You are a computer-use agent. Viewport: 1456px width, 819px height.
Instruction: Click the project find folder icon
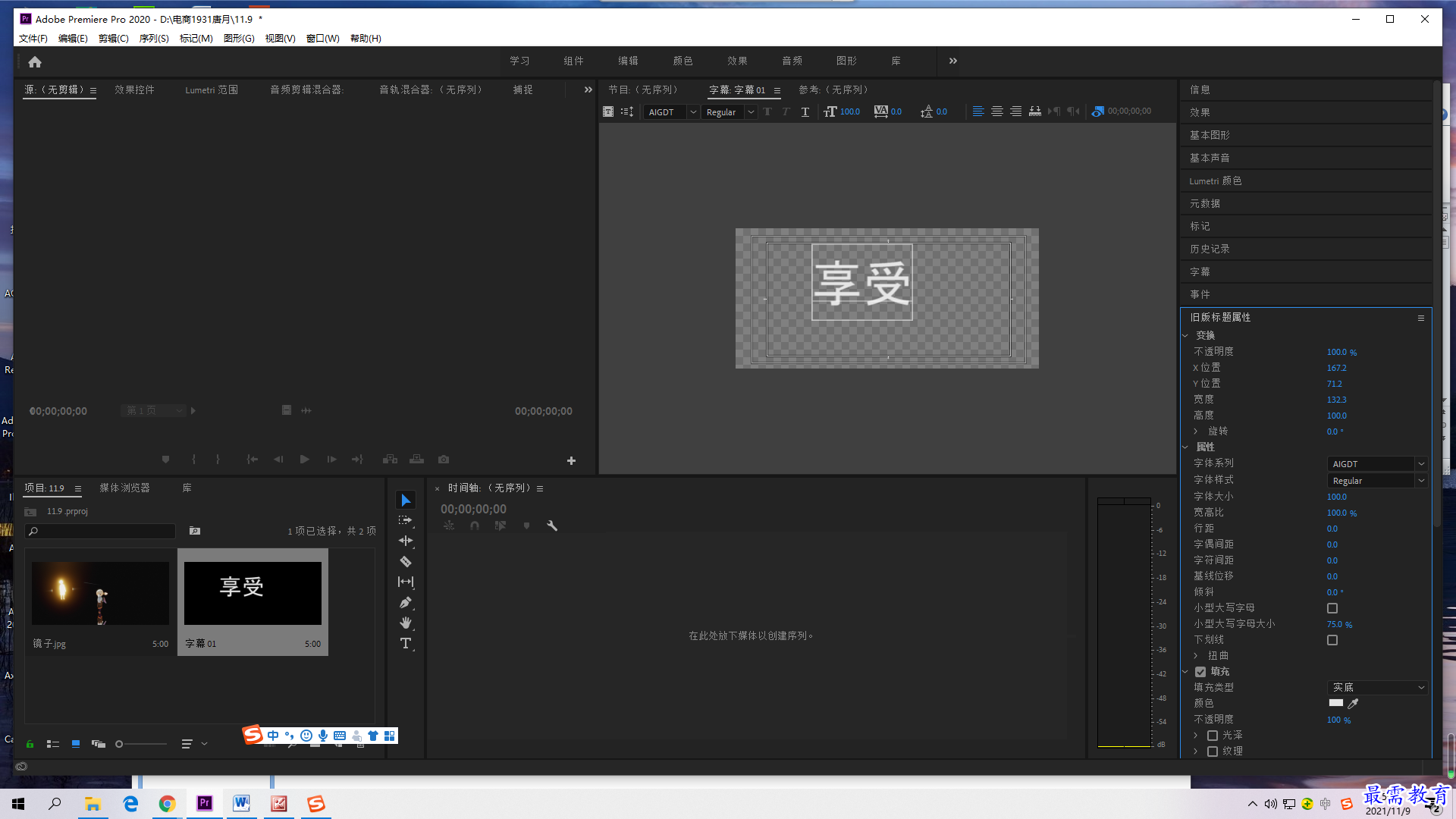click(195, 531)
